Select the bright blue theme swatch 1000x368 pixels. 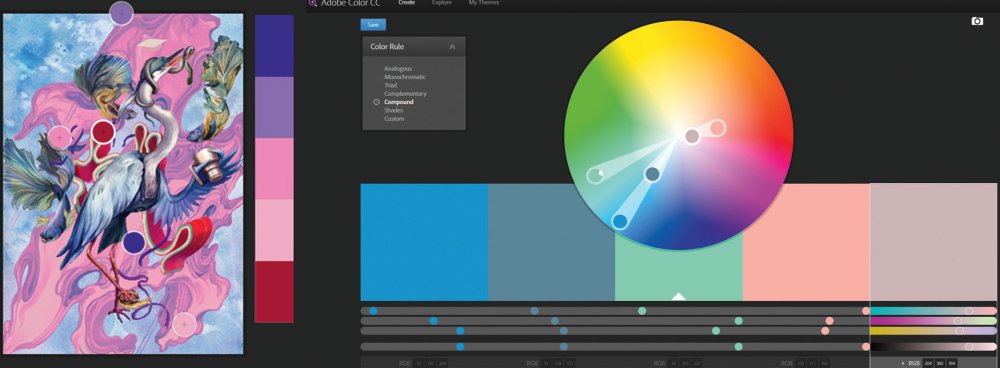point(424,242)
